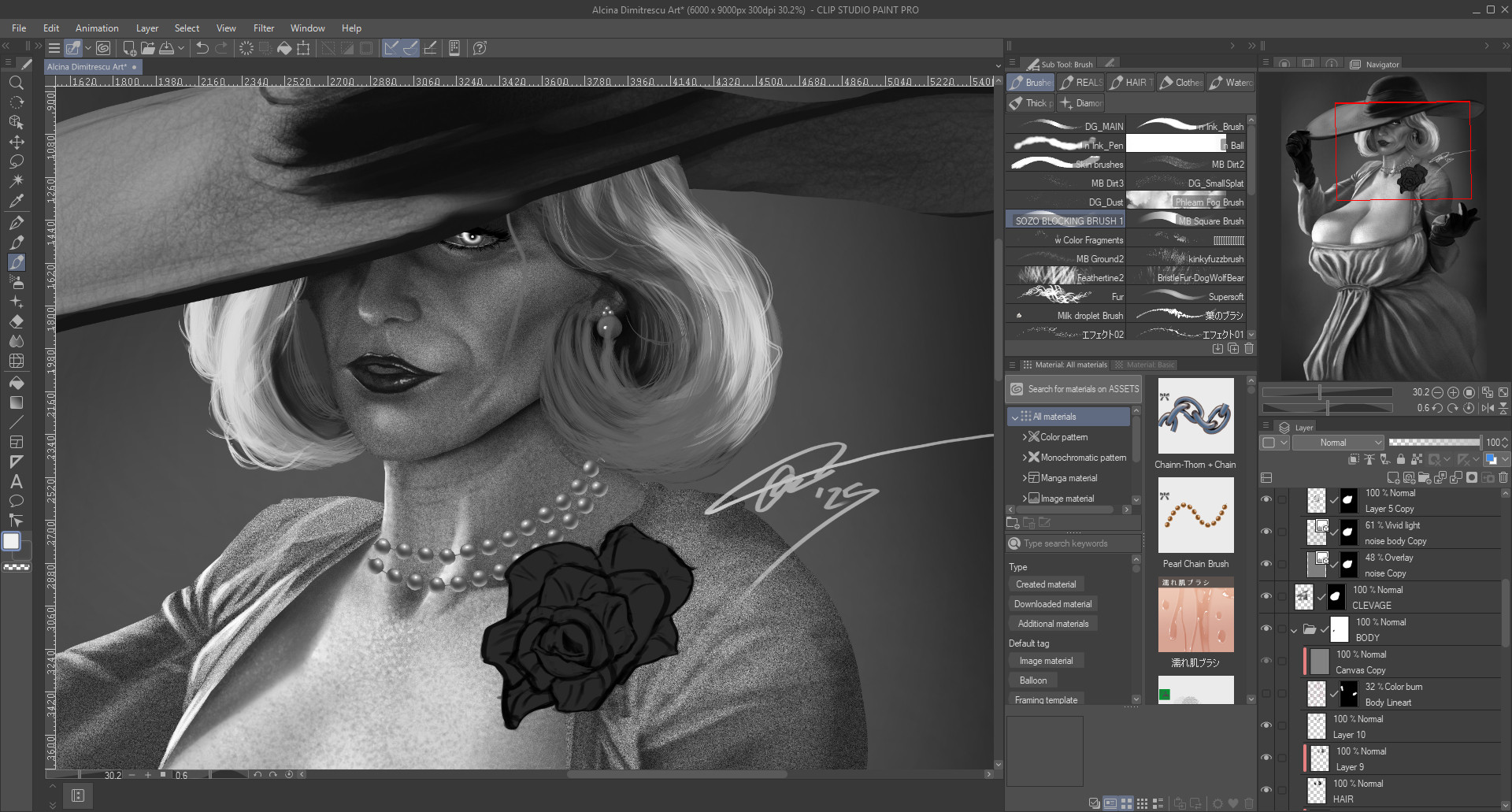The image size is (1512, 812).
Task: Click the Navigator zoom slider
Action: click(x=1327, y=392)
